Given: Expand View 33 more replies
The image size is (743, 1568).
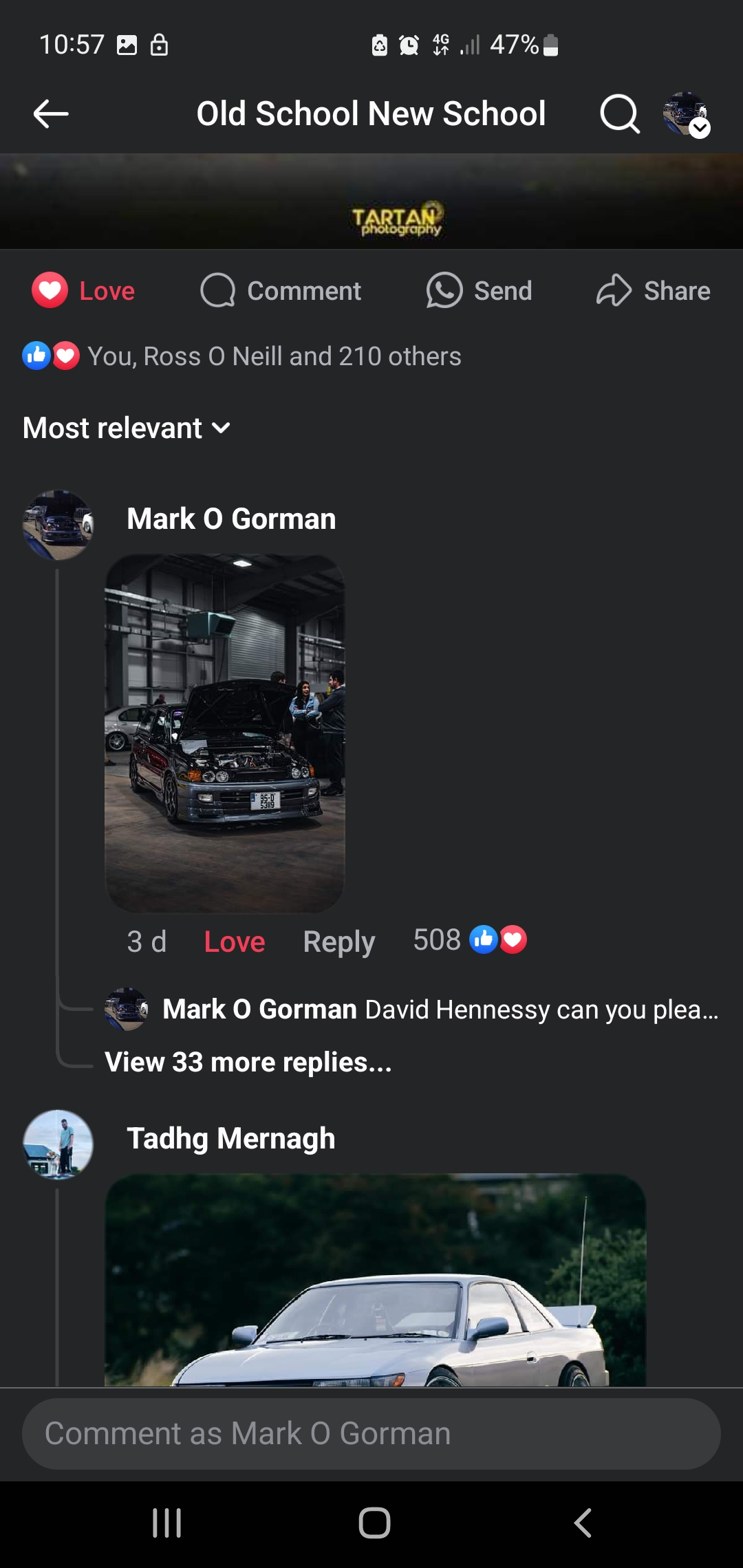Looking at the screenshot, I should [248, 1062].
